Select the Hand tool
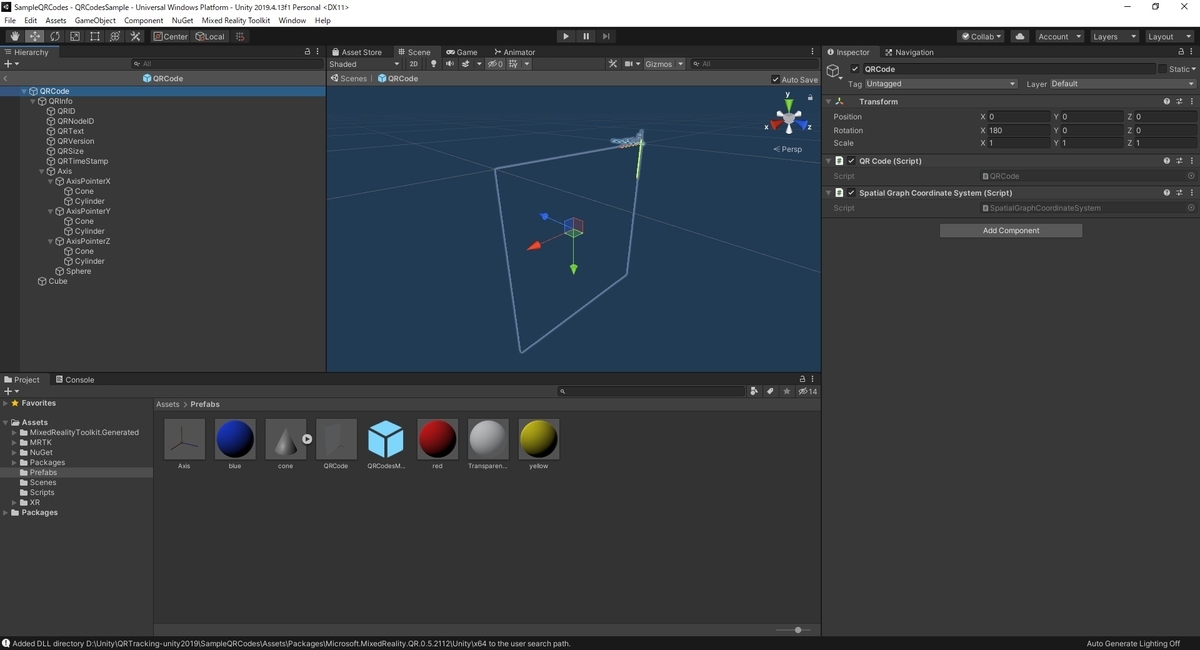Image resolution: width=1200 pixels, height=650 pixels. [x=15, y=36]
